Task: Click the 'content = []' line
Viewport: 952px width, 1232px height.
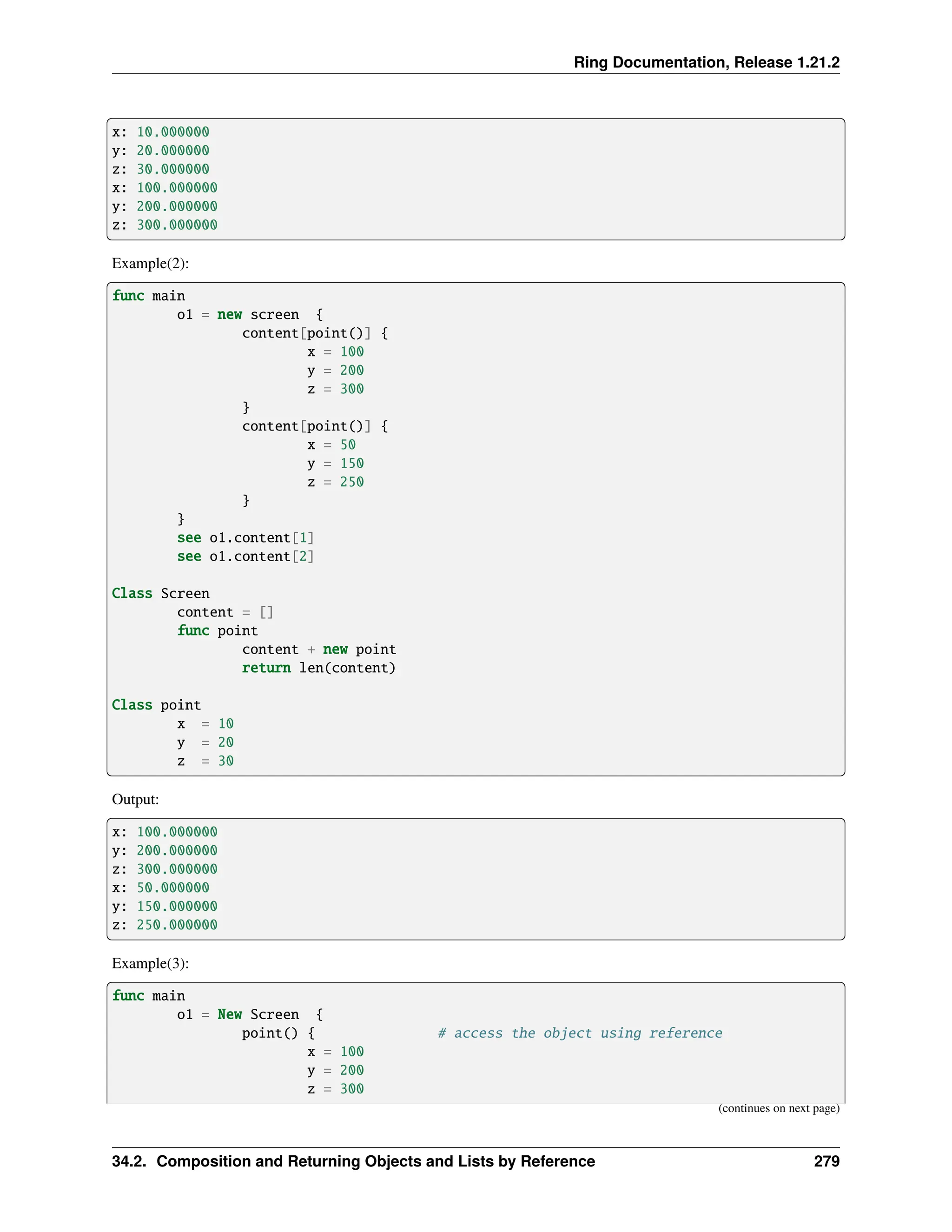Action: click(x=225, y=612)
